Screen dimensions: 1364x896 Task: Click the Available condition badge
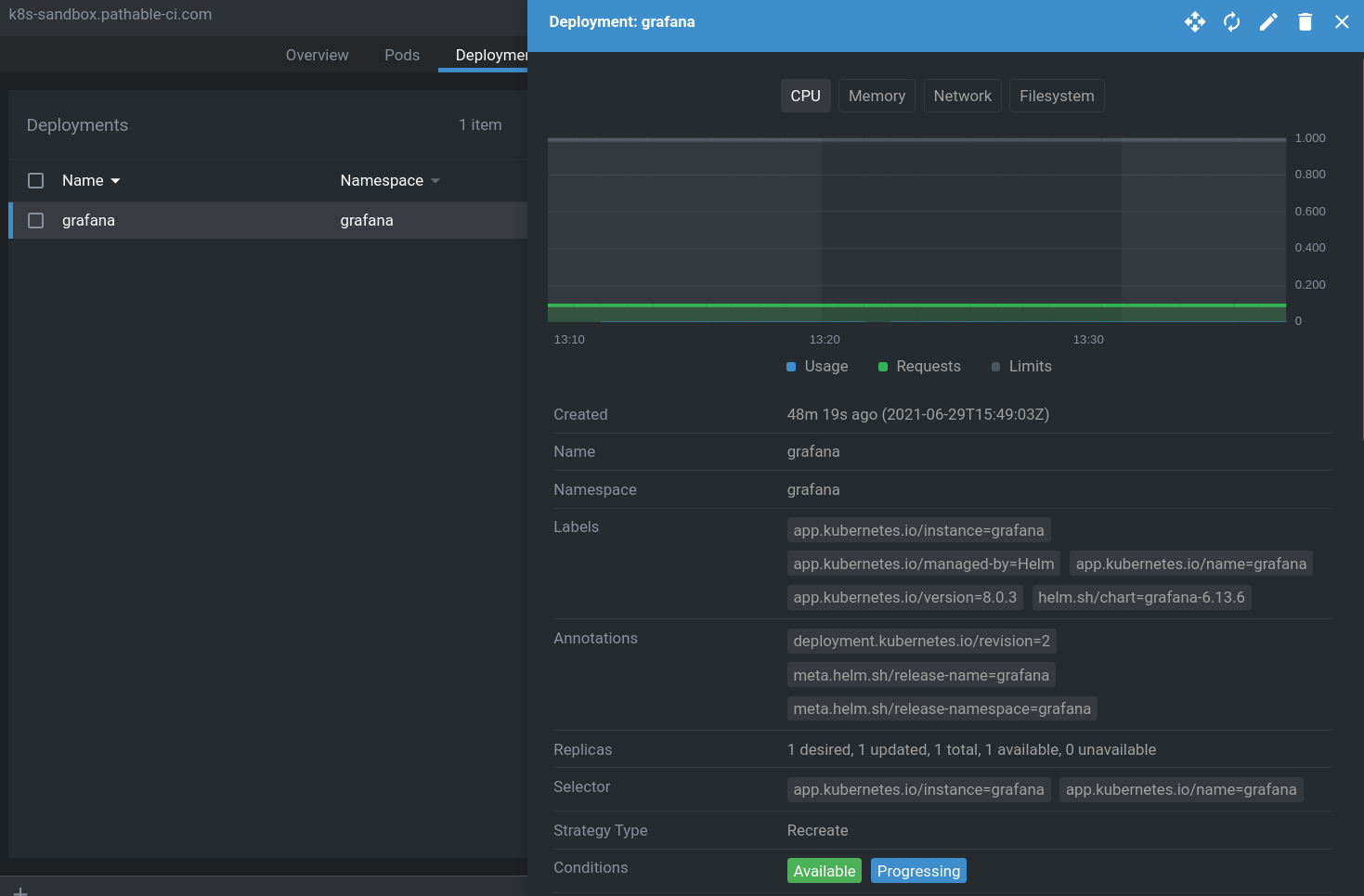coord(824,871)
